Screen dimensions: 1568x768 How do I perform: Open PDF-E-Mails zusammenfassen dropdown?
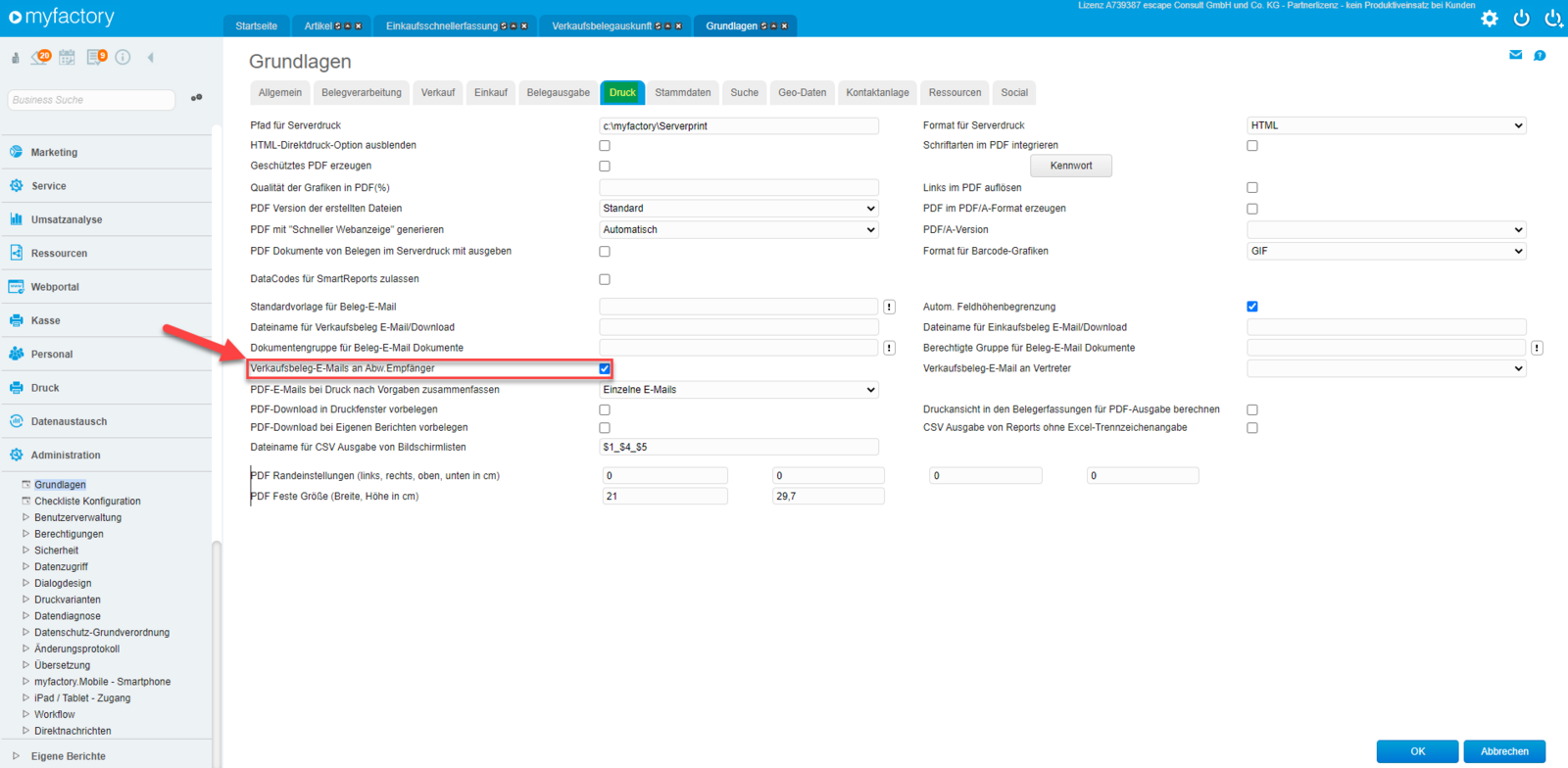(739, 390)
